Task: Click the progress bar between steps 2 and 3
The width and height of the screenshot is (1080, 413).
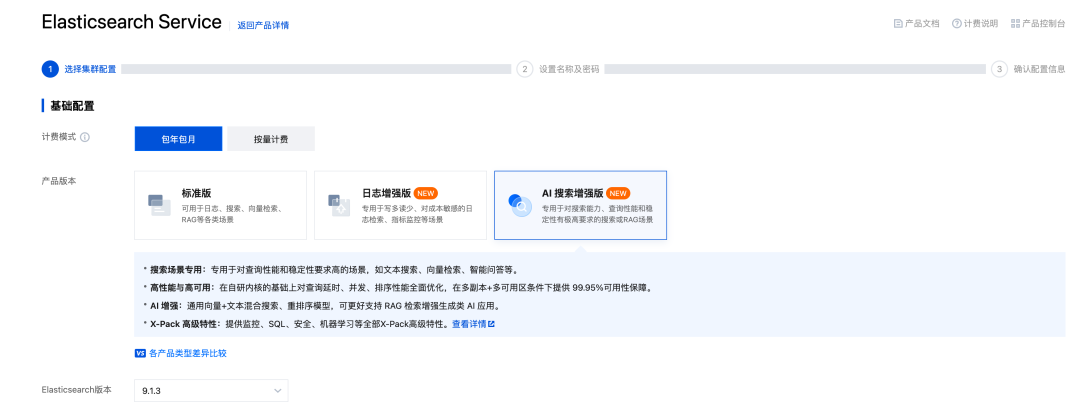Action: (795, 69)
